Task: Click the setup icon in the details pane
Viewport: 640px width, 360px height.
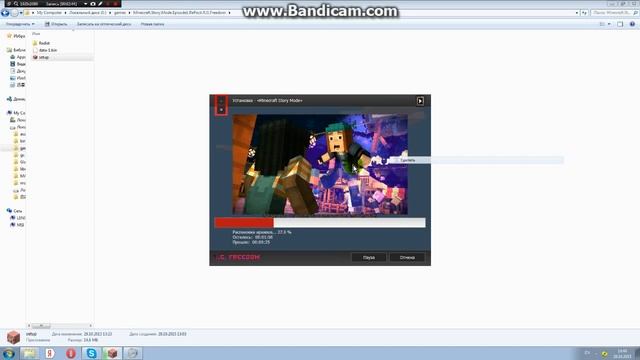Action: 13,337
